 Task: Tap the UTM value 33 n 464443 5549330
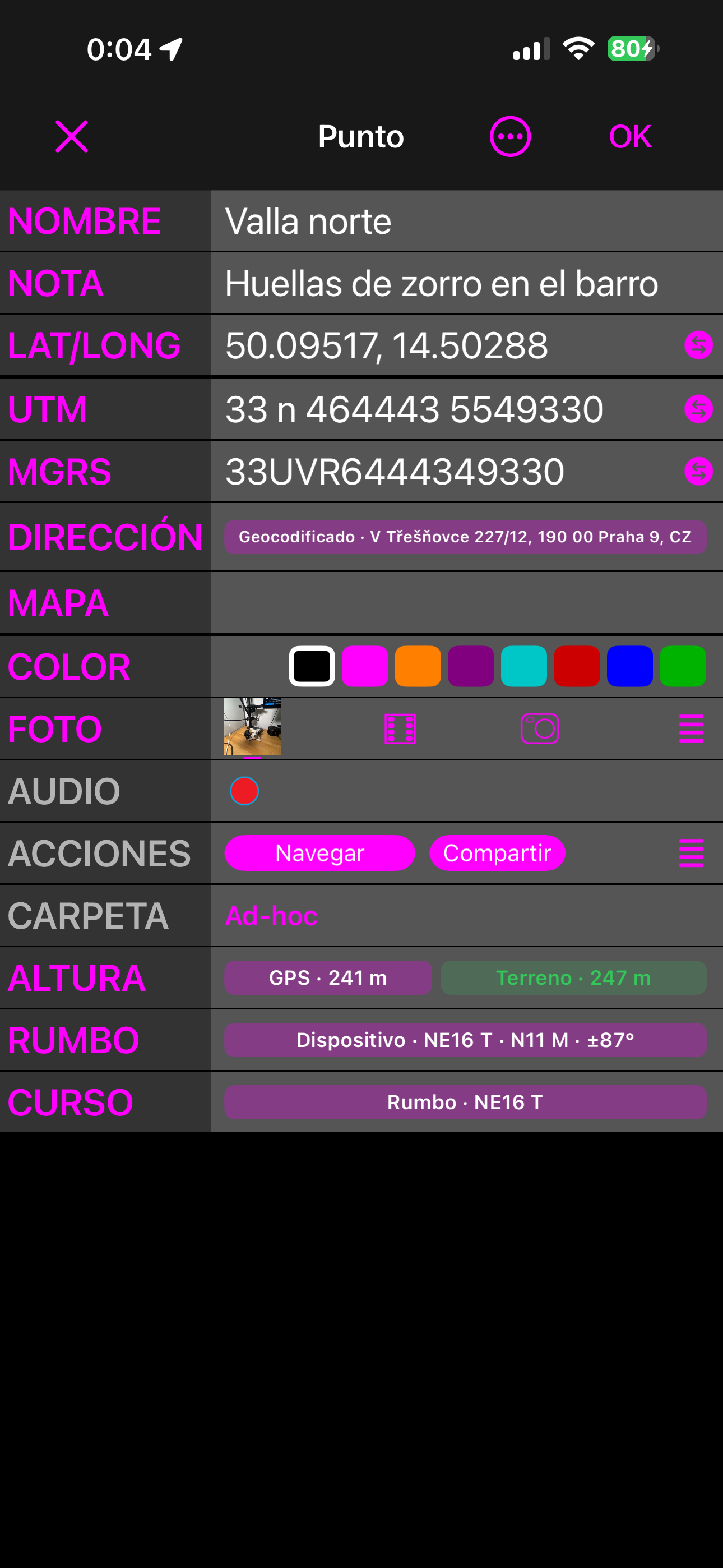coord(414,409)
